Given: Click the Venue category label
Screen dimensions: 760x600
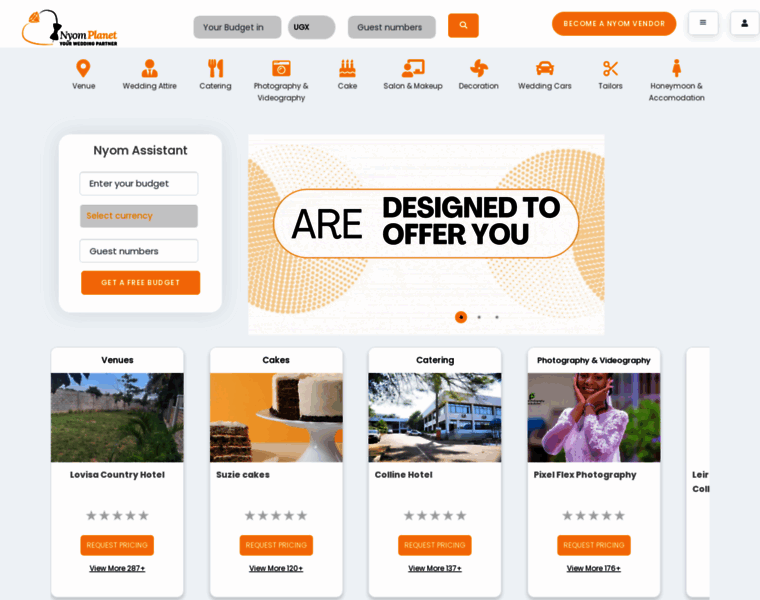Looking at the screenshot, I should click(83, 86).
